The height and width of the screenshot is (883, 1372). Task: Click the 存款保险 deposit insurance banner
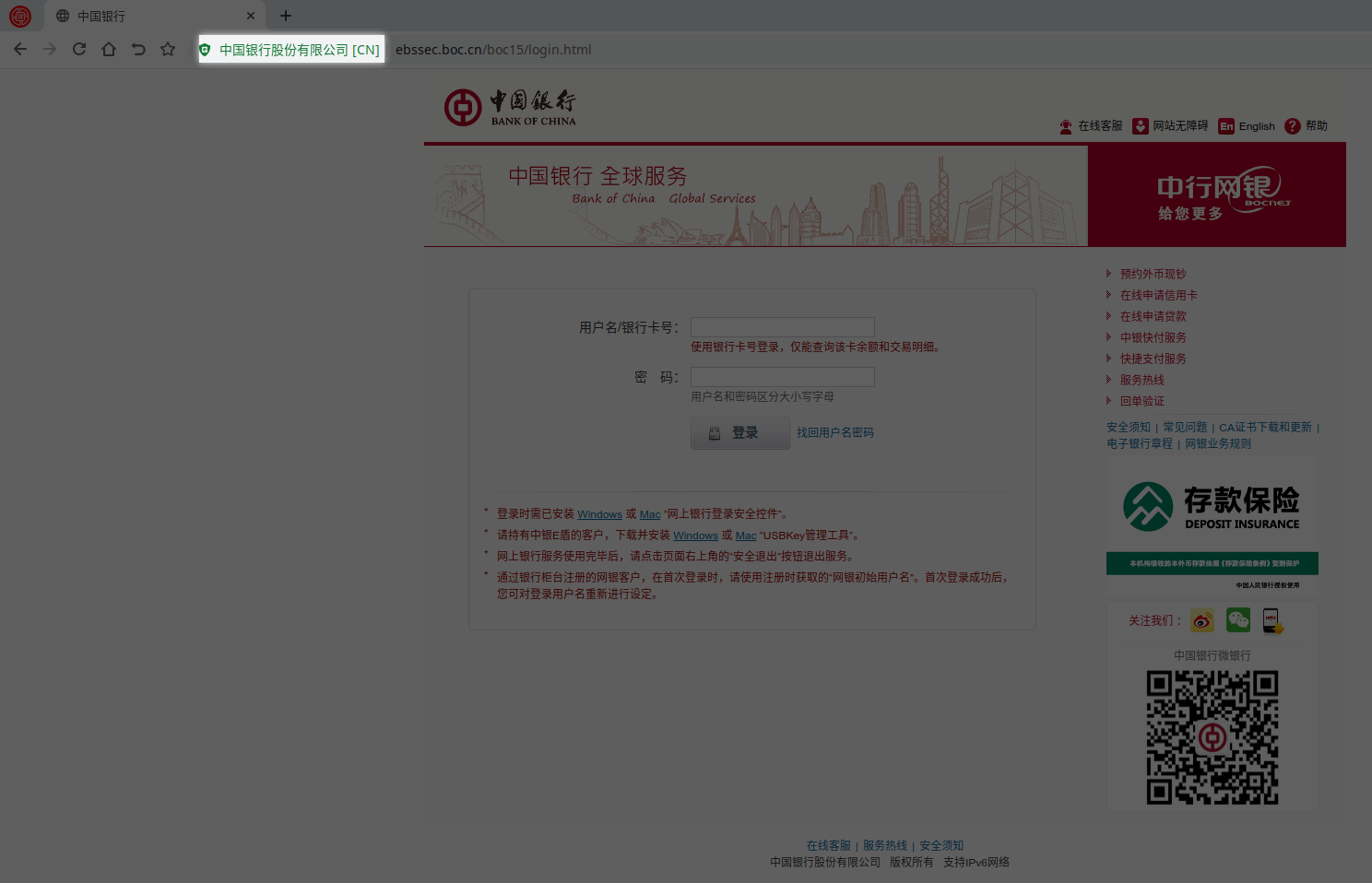point(1212,527)
